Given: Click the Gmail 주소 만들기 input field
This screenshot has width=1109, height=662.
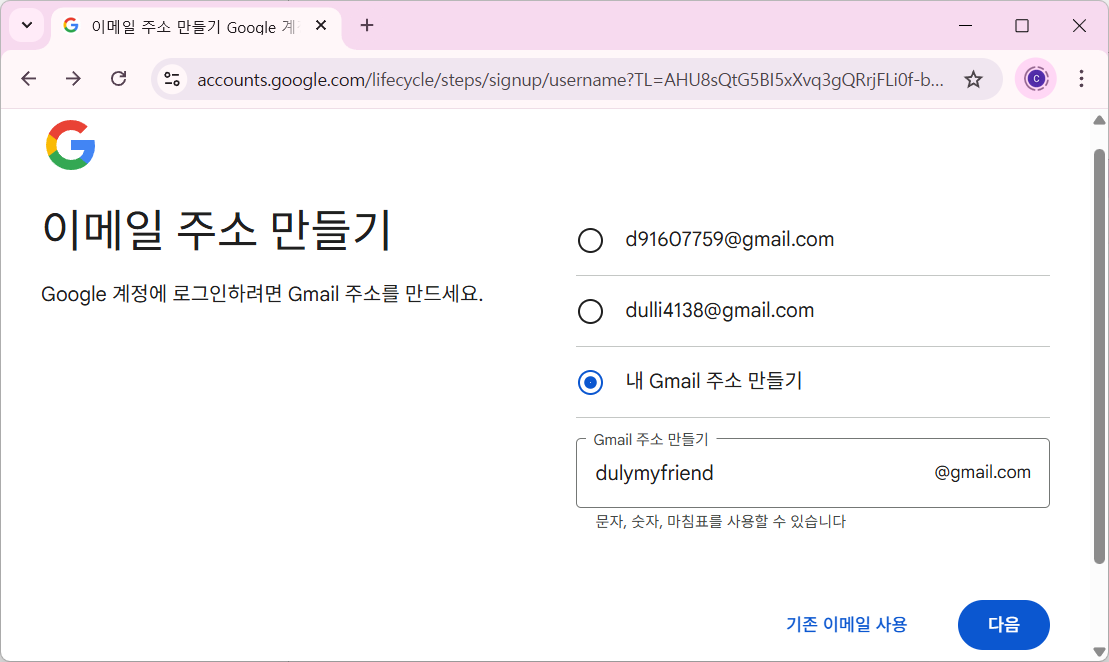Looking at the screenshot, I should (x=813, y=473).
